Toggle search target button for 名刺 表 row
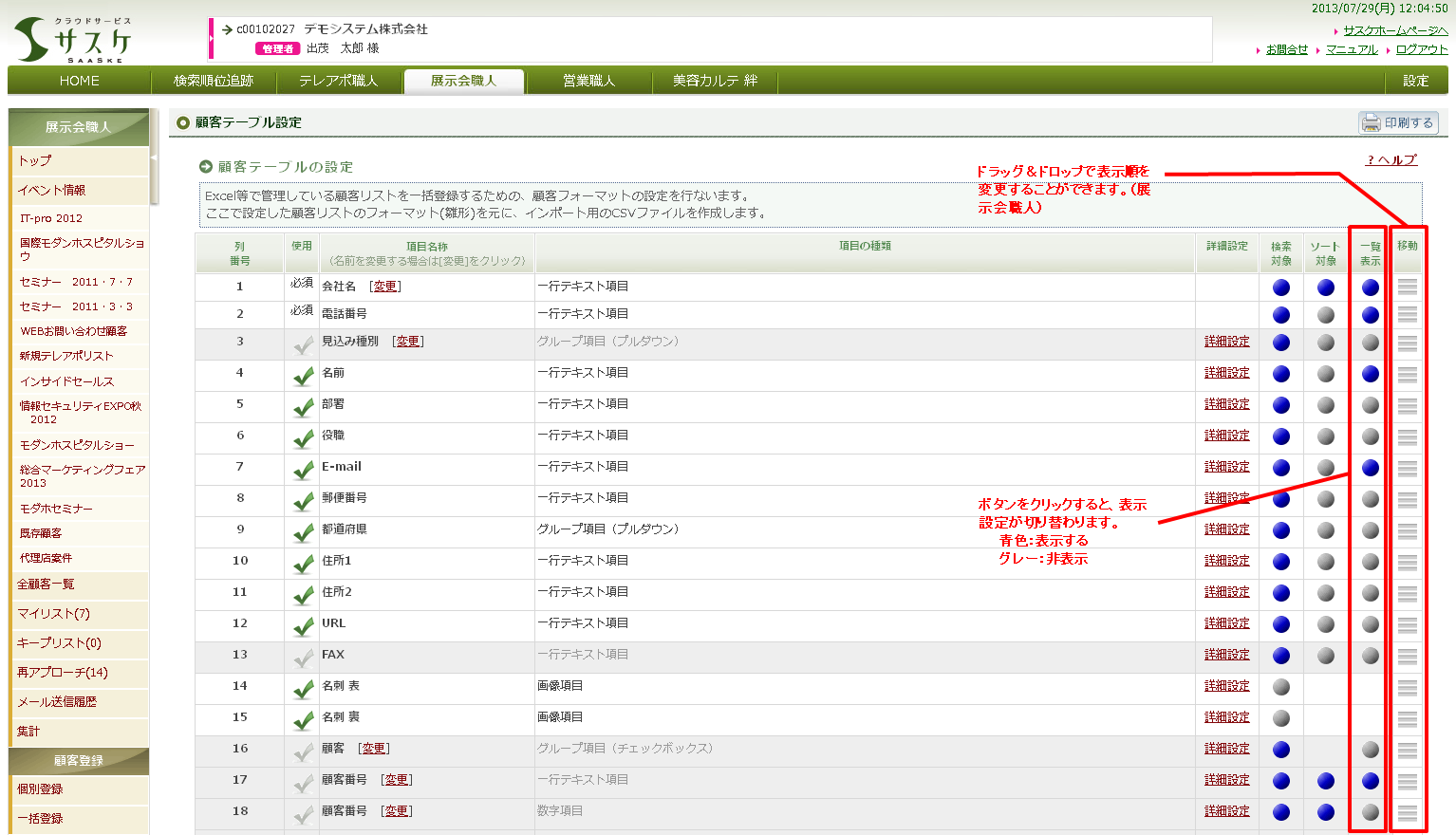1456x835 pixels. coord(1281,687)
